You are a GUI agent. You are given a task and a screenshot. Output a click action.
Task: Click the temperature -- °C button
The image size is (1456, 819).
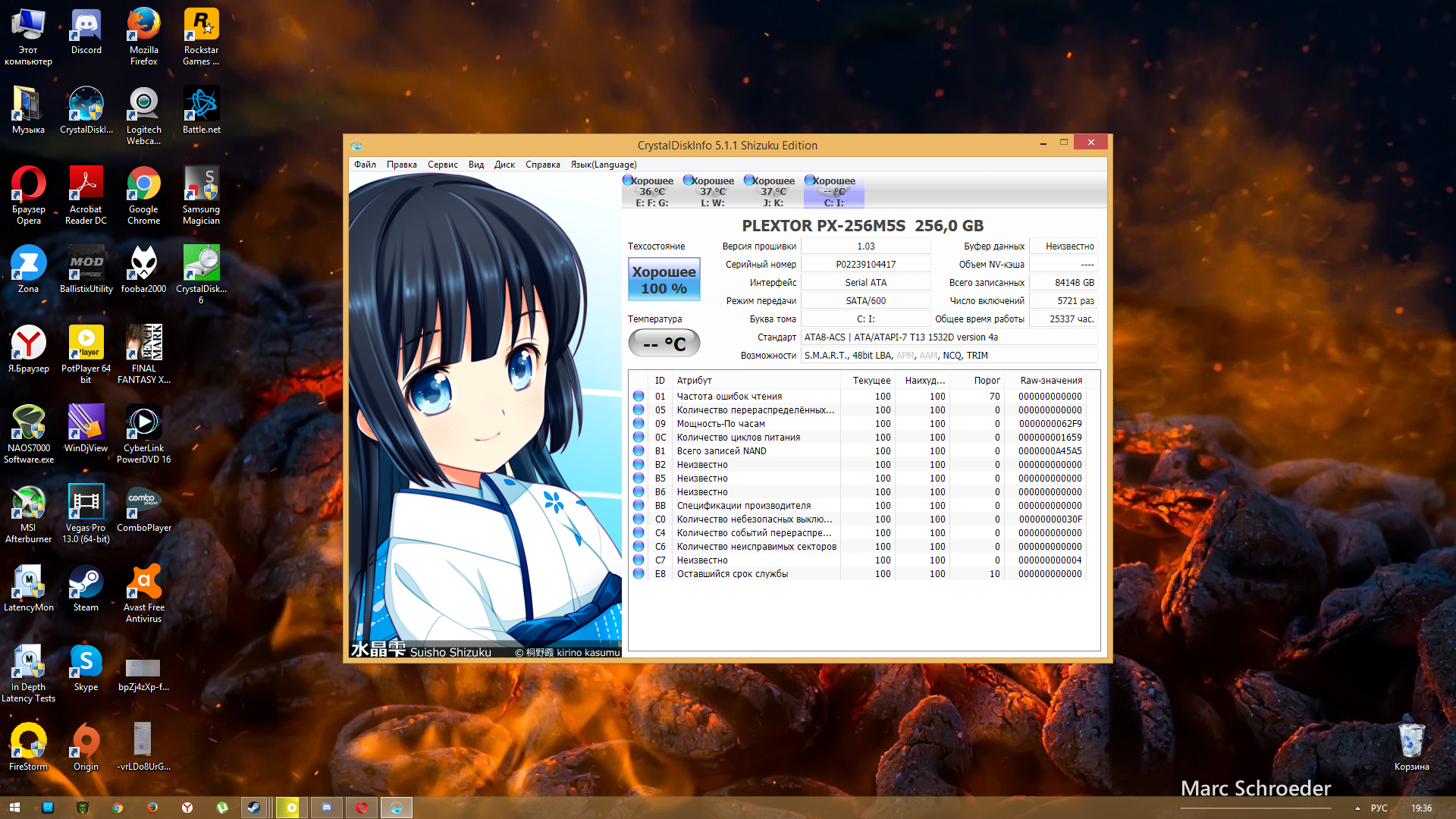(664, 344)
